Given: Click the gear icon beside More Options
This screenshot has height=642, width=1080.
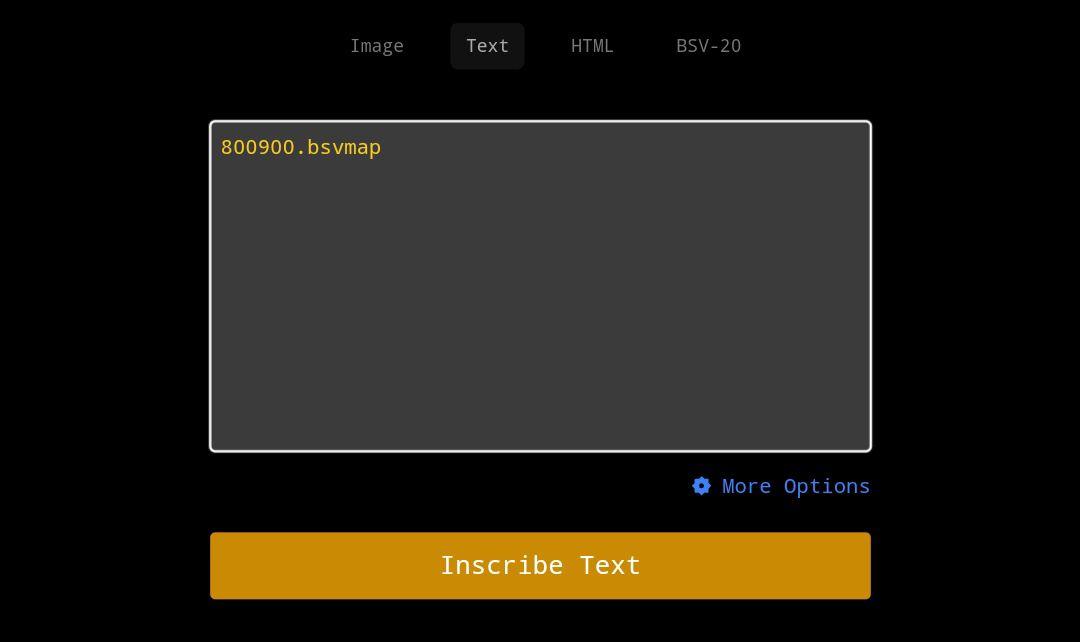Looking at the screenshot, I should [x=701, y=486].
